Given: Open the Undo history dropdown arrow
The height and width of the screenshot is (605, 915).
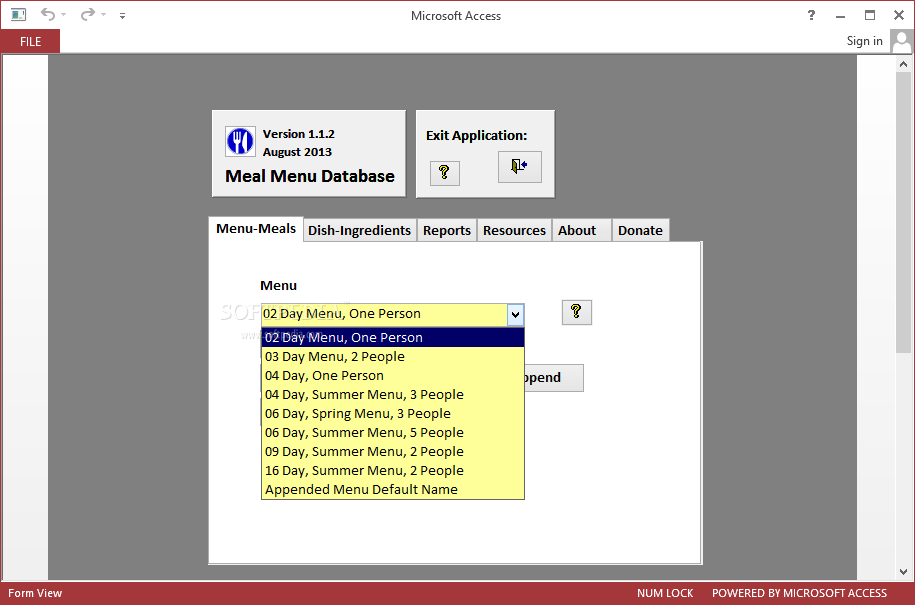Looking at the screenshot, I should [x=64, y=15].
